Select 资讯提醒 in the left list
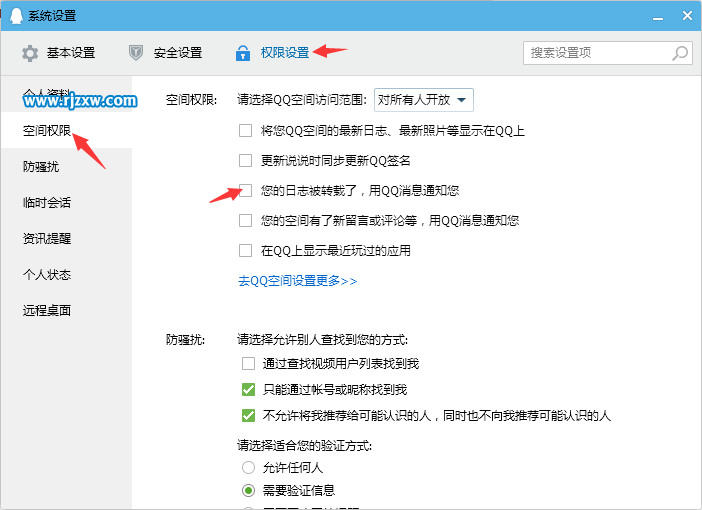Screen dimensions: 702x510 67,238
